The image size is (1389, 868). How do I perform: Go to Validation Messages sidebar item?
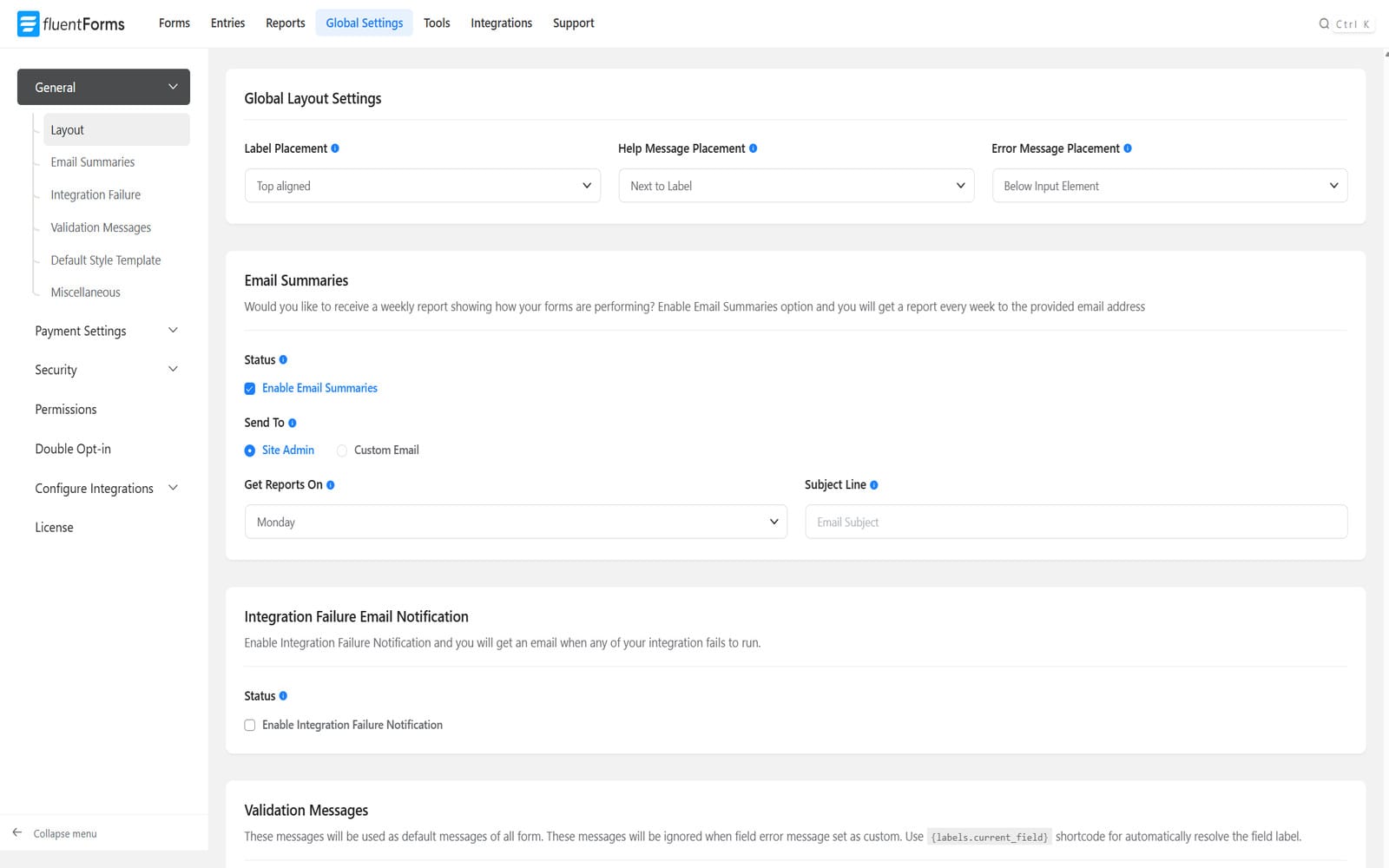(x=101, y=227)
